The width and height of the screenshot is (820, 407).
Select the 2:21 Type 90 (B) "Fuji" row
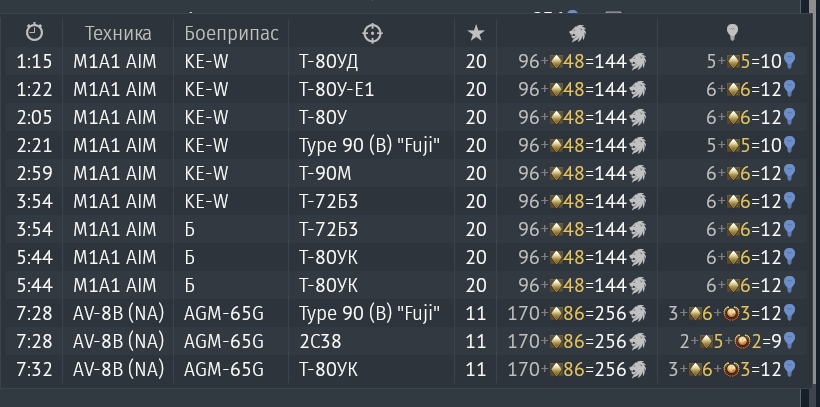point(400,145)
